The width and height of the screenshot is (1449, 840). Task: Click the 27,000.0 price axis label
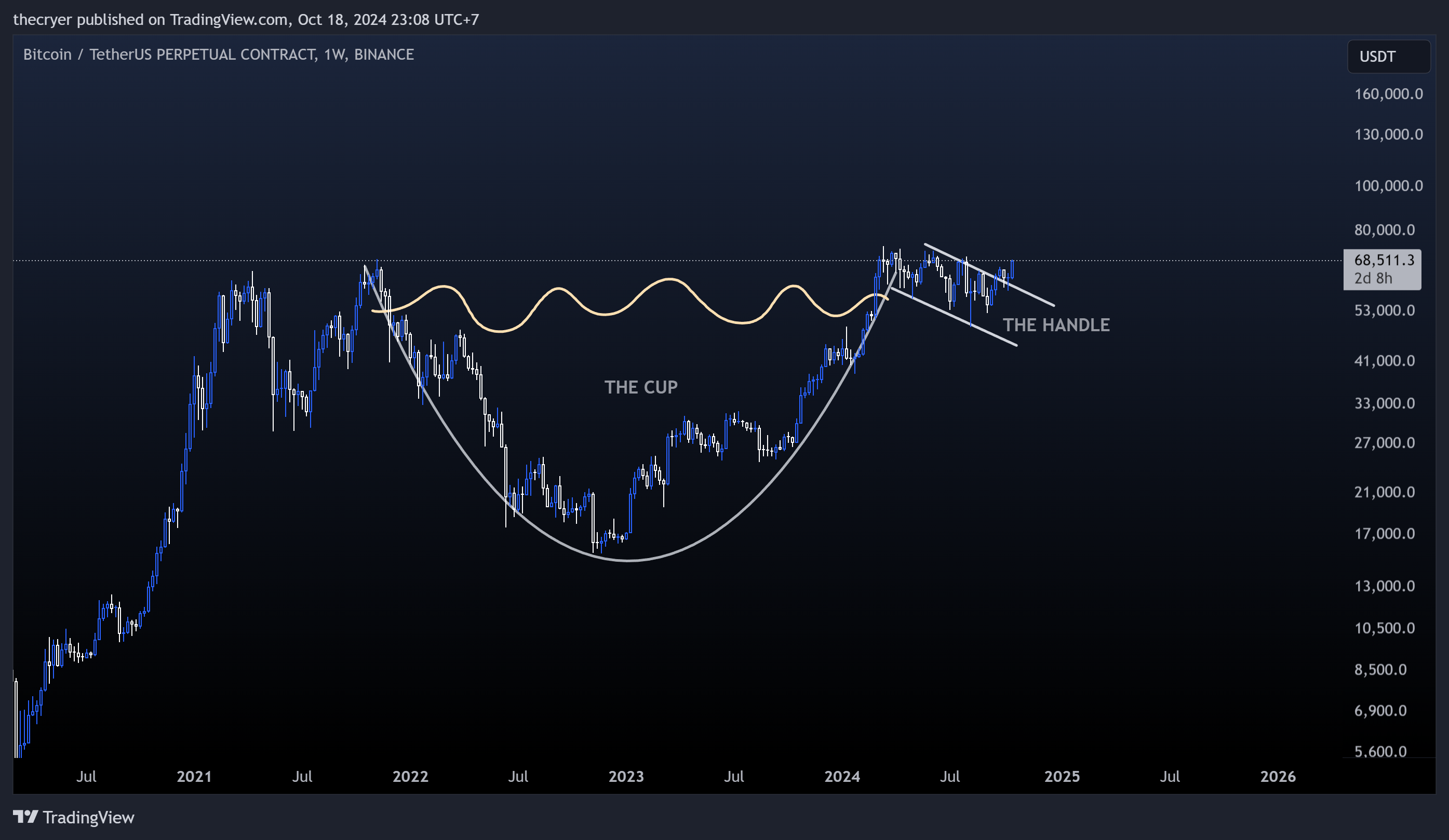tap(1384, 443)
